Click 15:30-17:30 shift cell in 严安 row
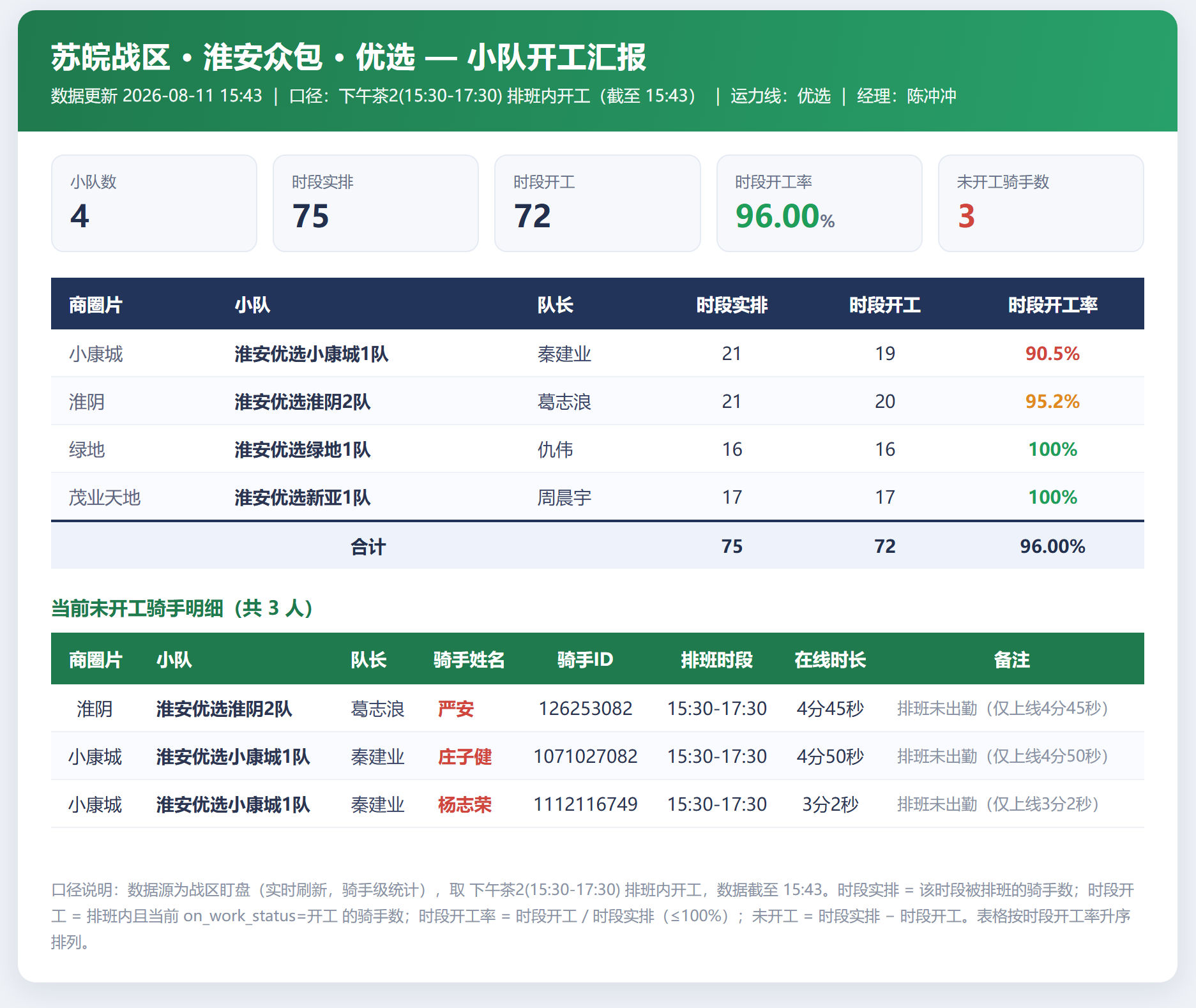Image resolution: width=1196 pixels, height=1008 pixels. coord(716,709)
